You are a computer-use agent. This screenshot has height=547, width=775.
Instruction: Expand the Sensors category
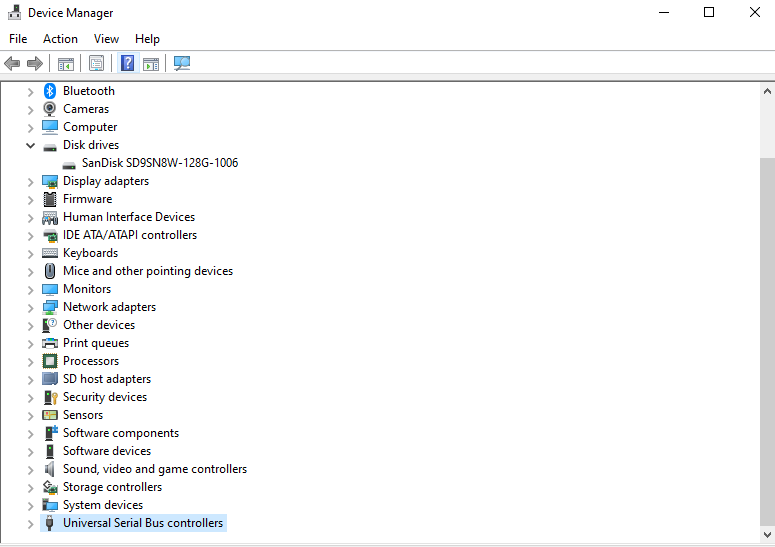(31, 416)
